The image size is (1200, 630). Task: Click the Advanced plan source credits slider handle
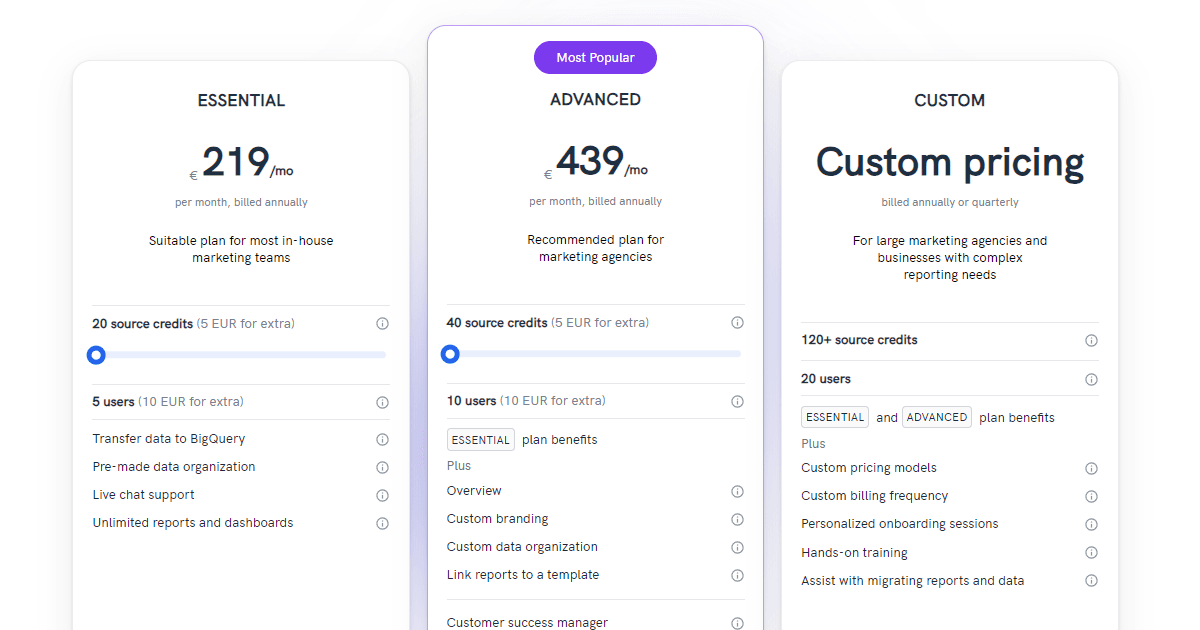click(450, 354)
